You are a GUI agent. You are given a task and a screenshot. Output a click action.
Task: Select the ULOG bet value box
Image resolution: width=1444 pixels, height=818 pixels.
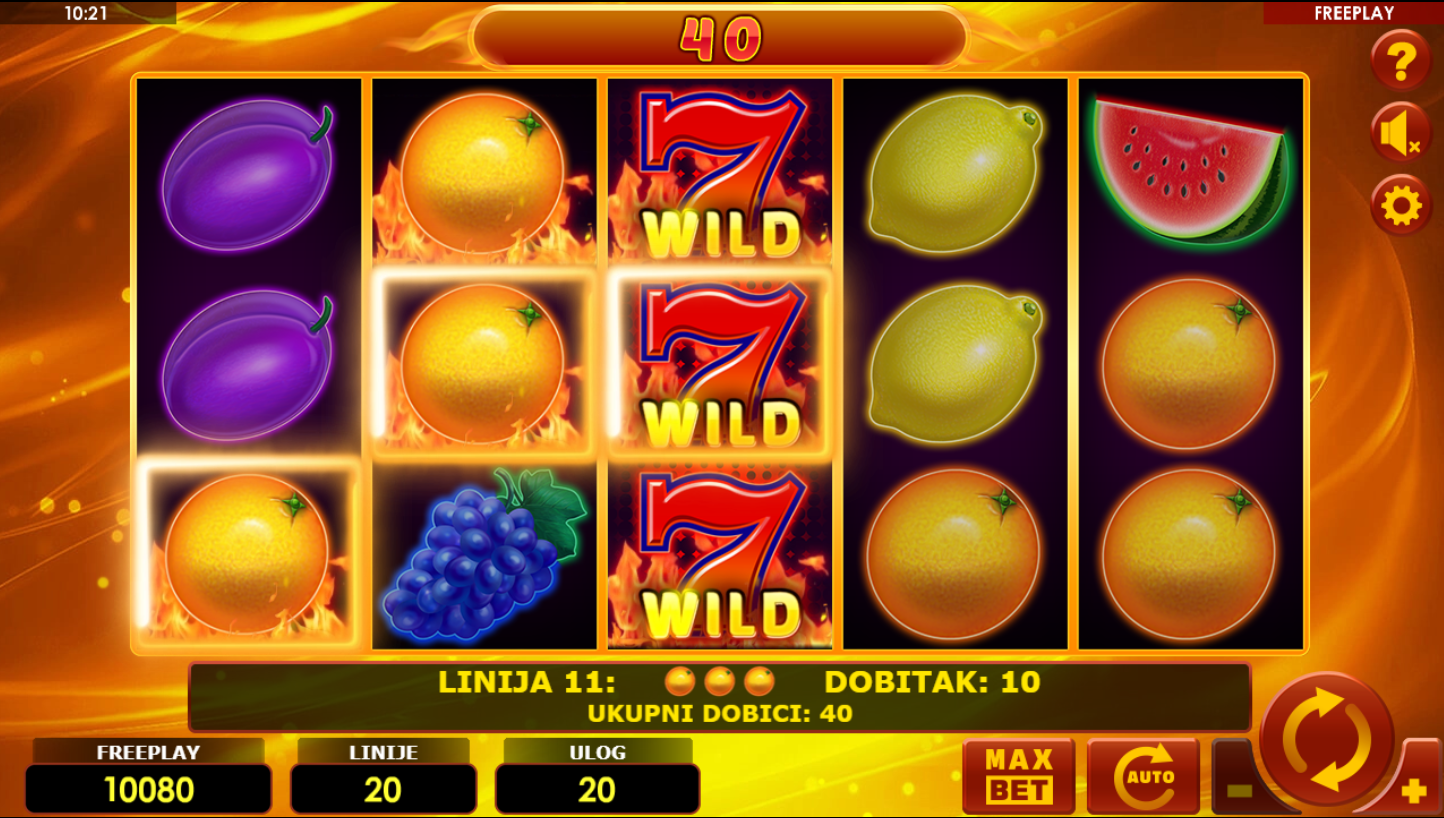click(597, 790)
